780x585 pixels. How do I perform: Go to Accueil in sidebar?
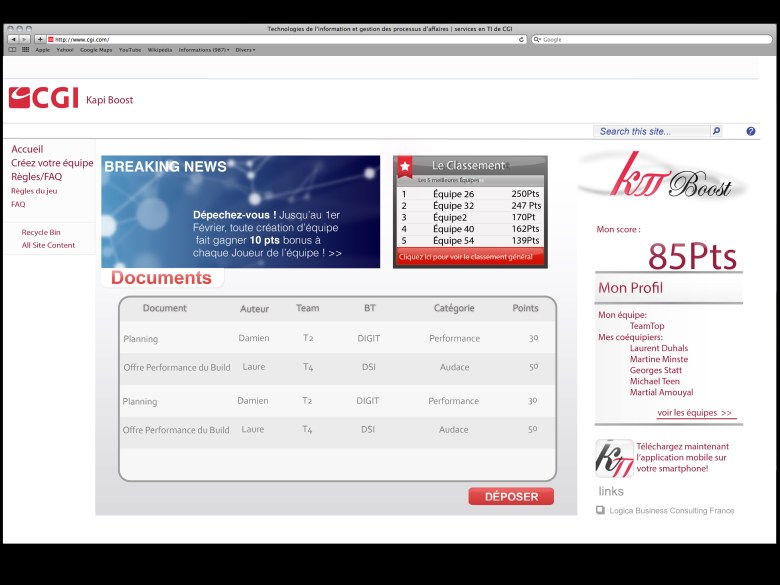pos(27,149)
